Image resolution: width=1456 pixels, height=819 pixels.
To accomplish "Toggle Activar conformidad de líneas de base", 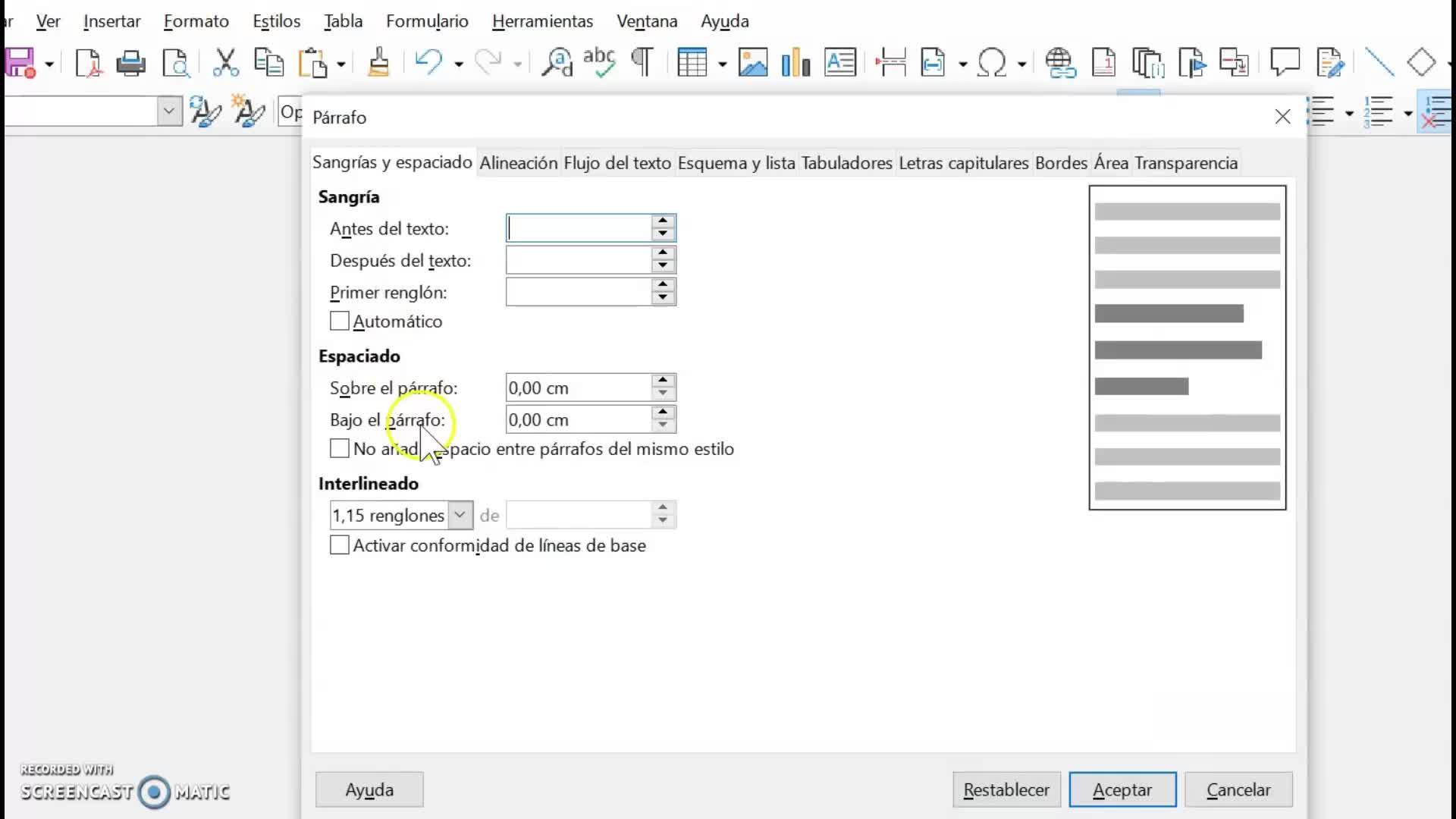I will [340, 545].
